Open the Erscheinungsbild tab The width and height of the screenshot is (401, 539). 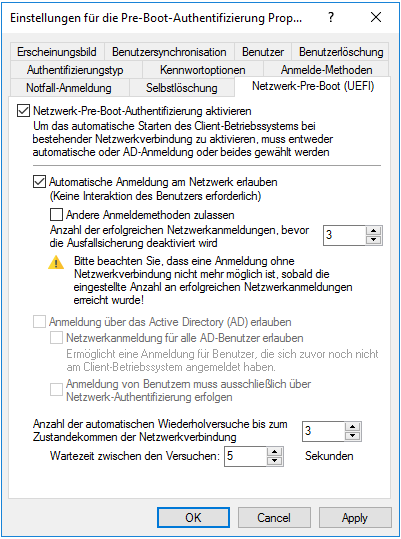[x=57, y=52]
